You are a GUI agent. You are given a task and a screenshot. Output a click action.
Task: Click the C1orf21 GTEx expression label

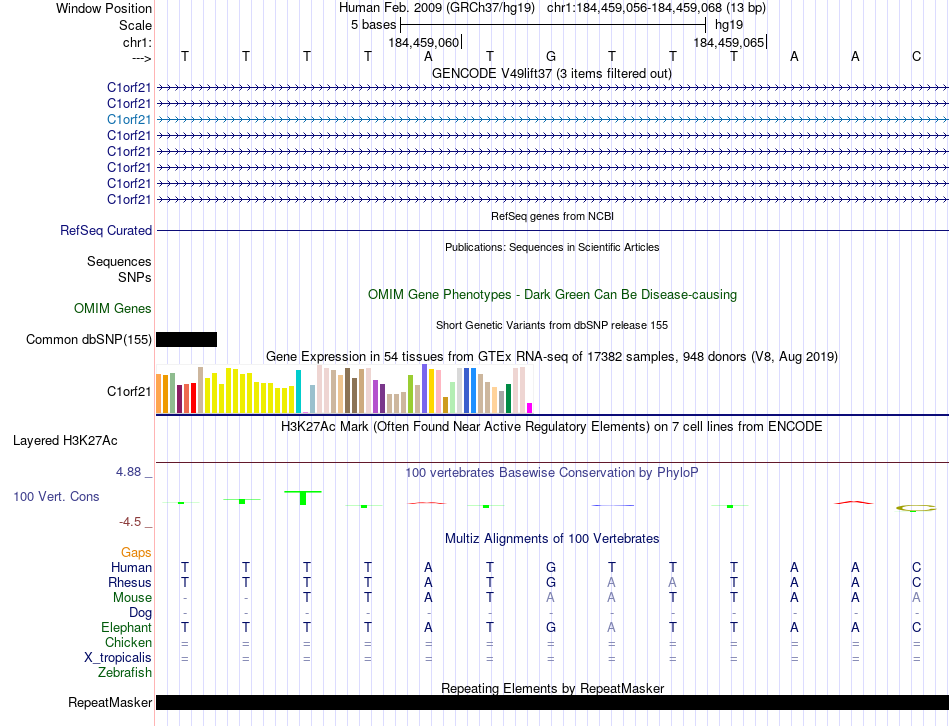128,391
